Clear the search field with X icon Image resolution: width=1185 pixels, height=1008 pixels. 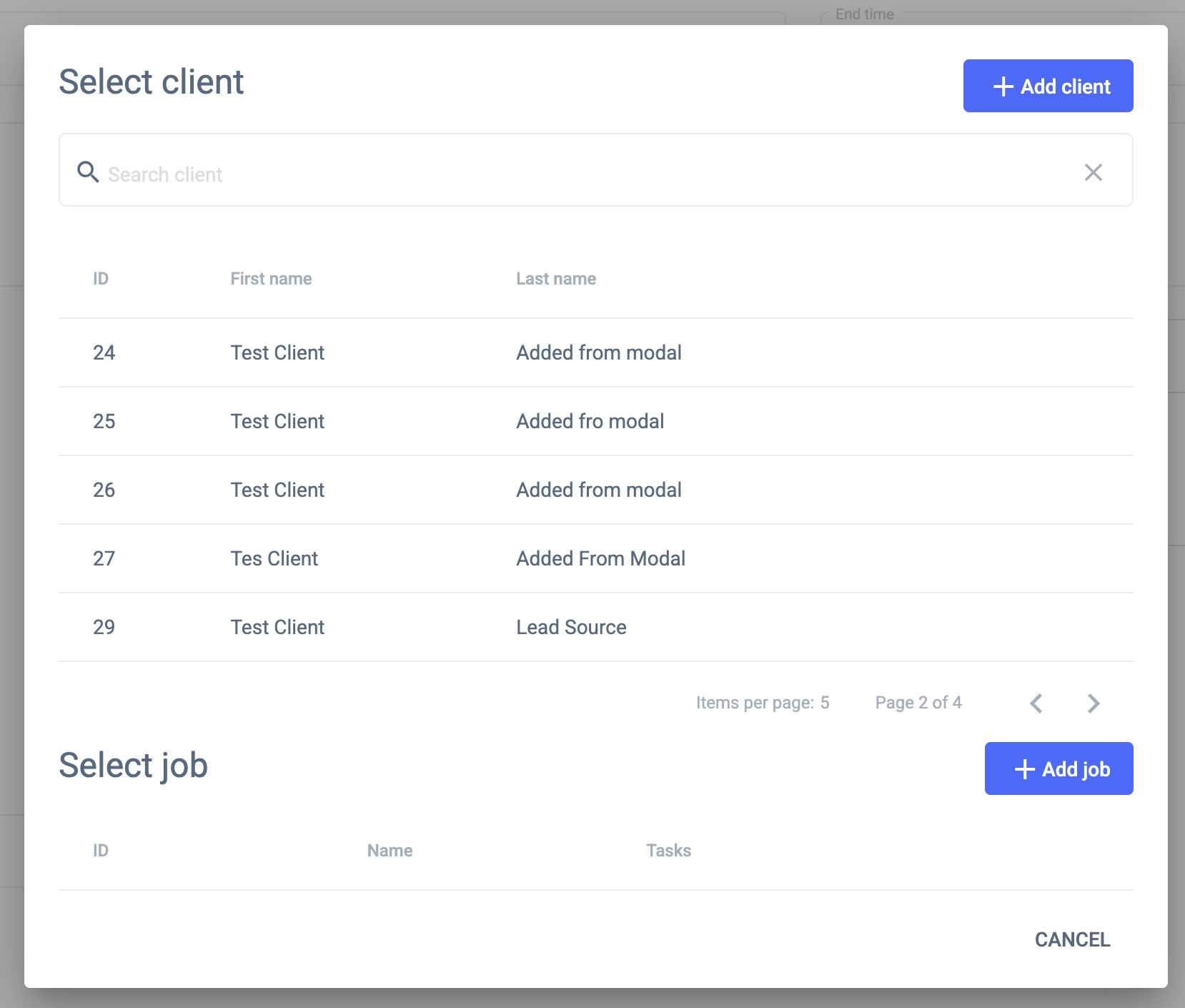1093,172
